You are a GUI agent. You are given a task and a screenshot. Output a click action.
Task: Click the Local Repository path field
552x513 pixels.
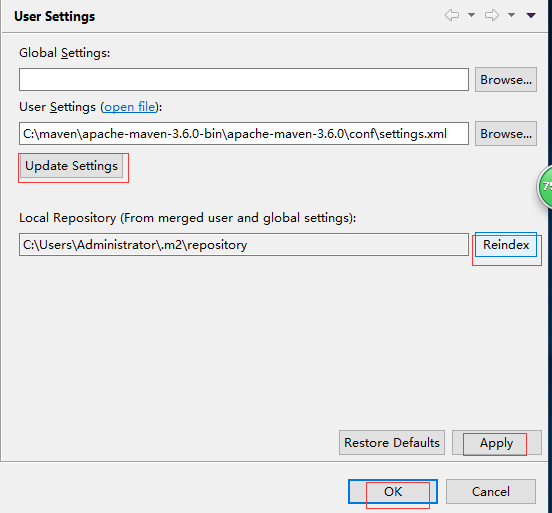pyautogui.click(x=244, y=244)
